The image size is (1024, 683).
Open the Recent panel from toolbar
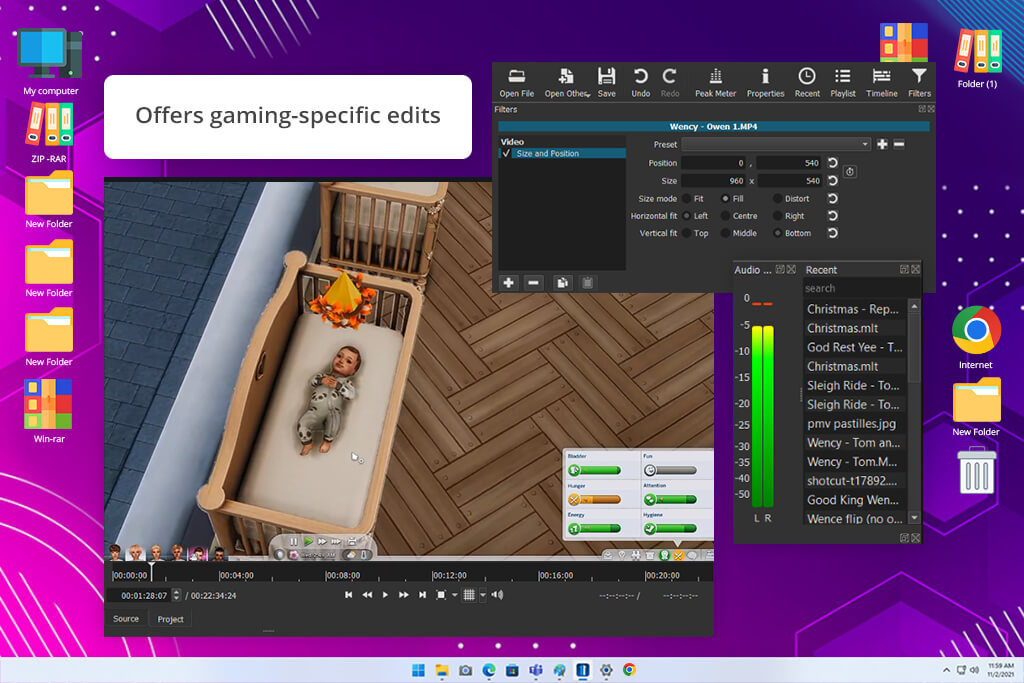click(x=807, y=83)
